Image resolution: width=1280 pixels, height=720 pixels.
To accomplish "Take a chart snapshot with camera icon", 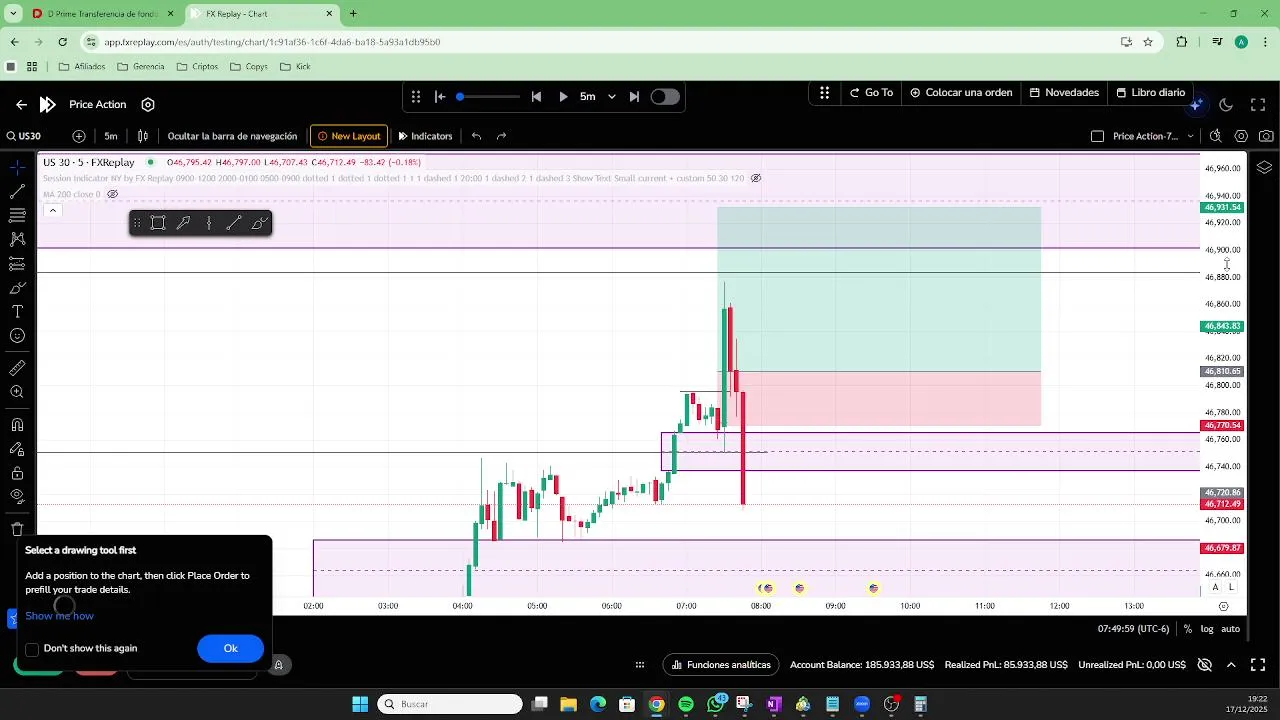I will point(1266,136).
